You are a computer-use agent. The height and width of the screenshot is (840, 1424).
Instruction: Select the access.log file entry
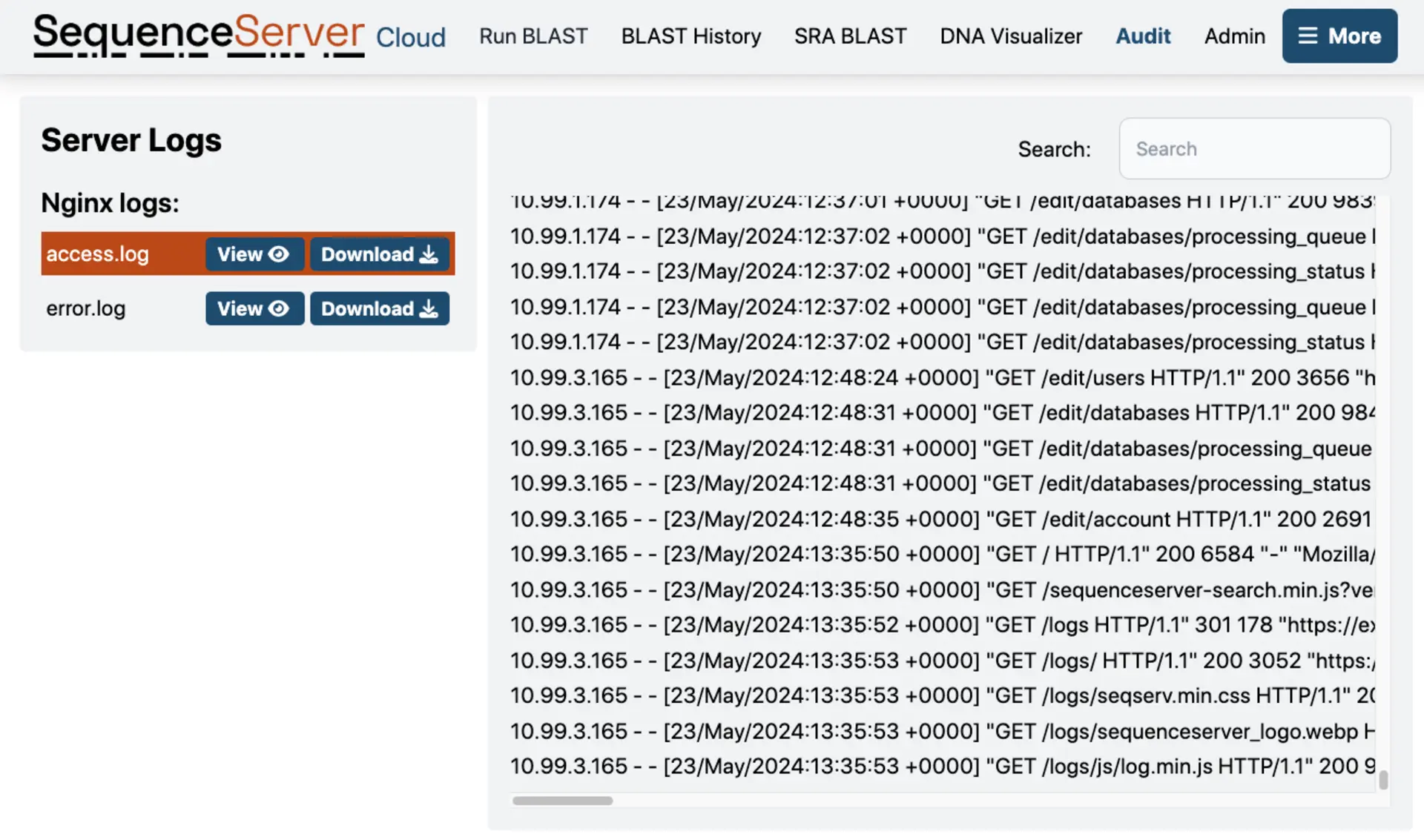(x=98, y=253)
